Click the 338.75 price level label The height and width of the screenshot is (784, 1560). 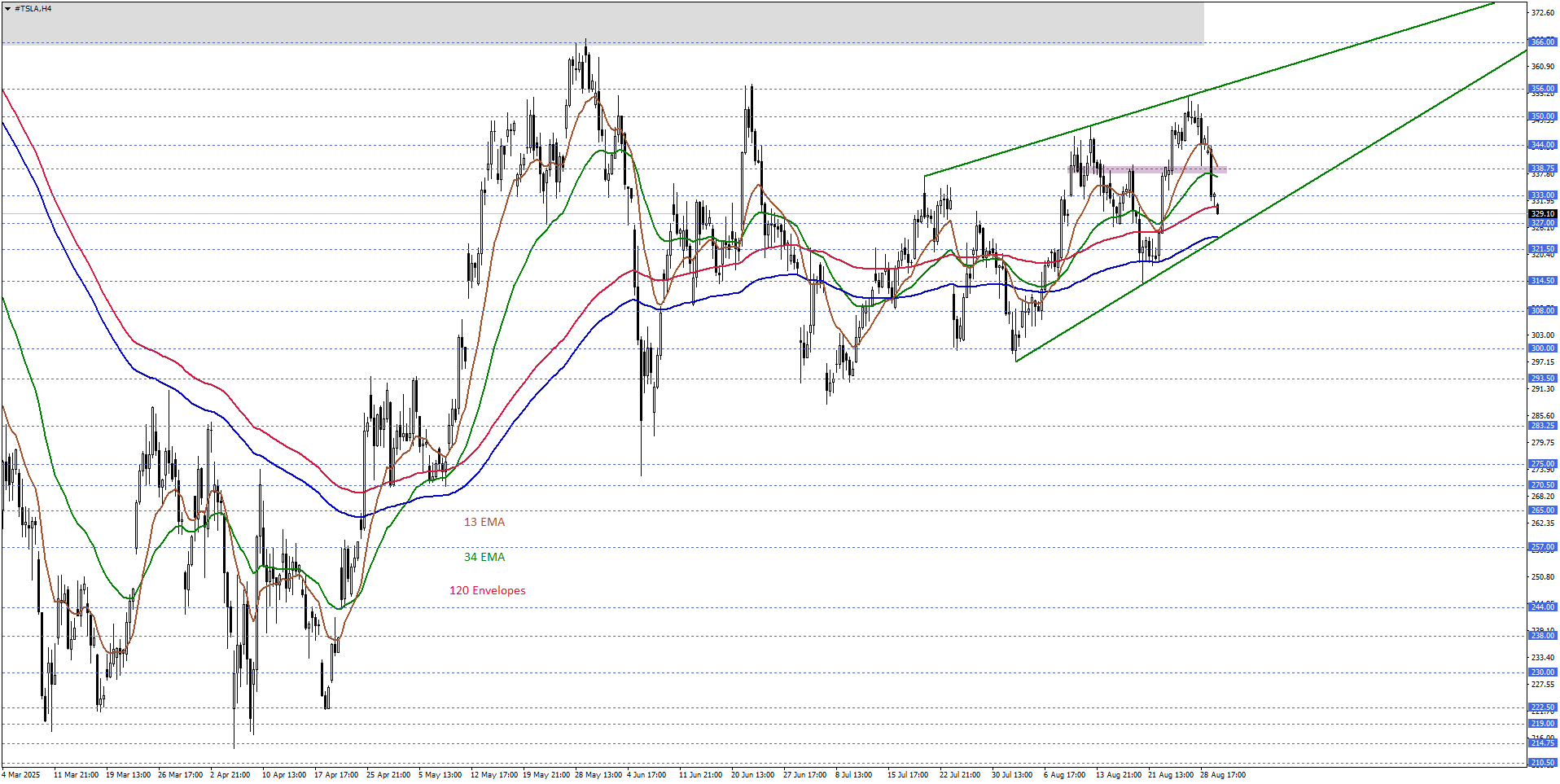point(1542,169)
